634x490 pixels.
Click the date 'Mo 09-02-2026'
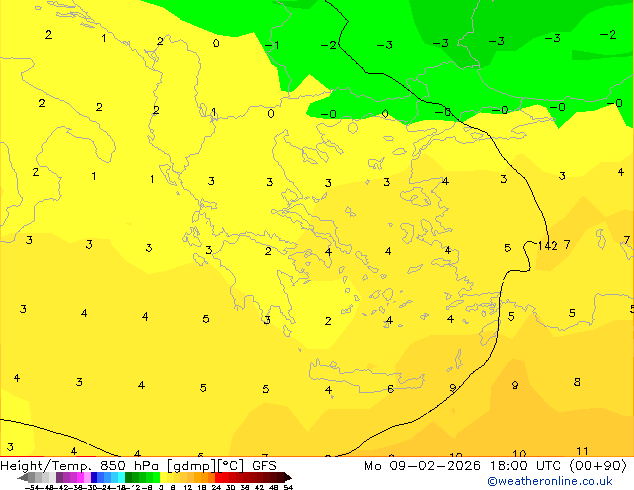click(422, 466)
